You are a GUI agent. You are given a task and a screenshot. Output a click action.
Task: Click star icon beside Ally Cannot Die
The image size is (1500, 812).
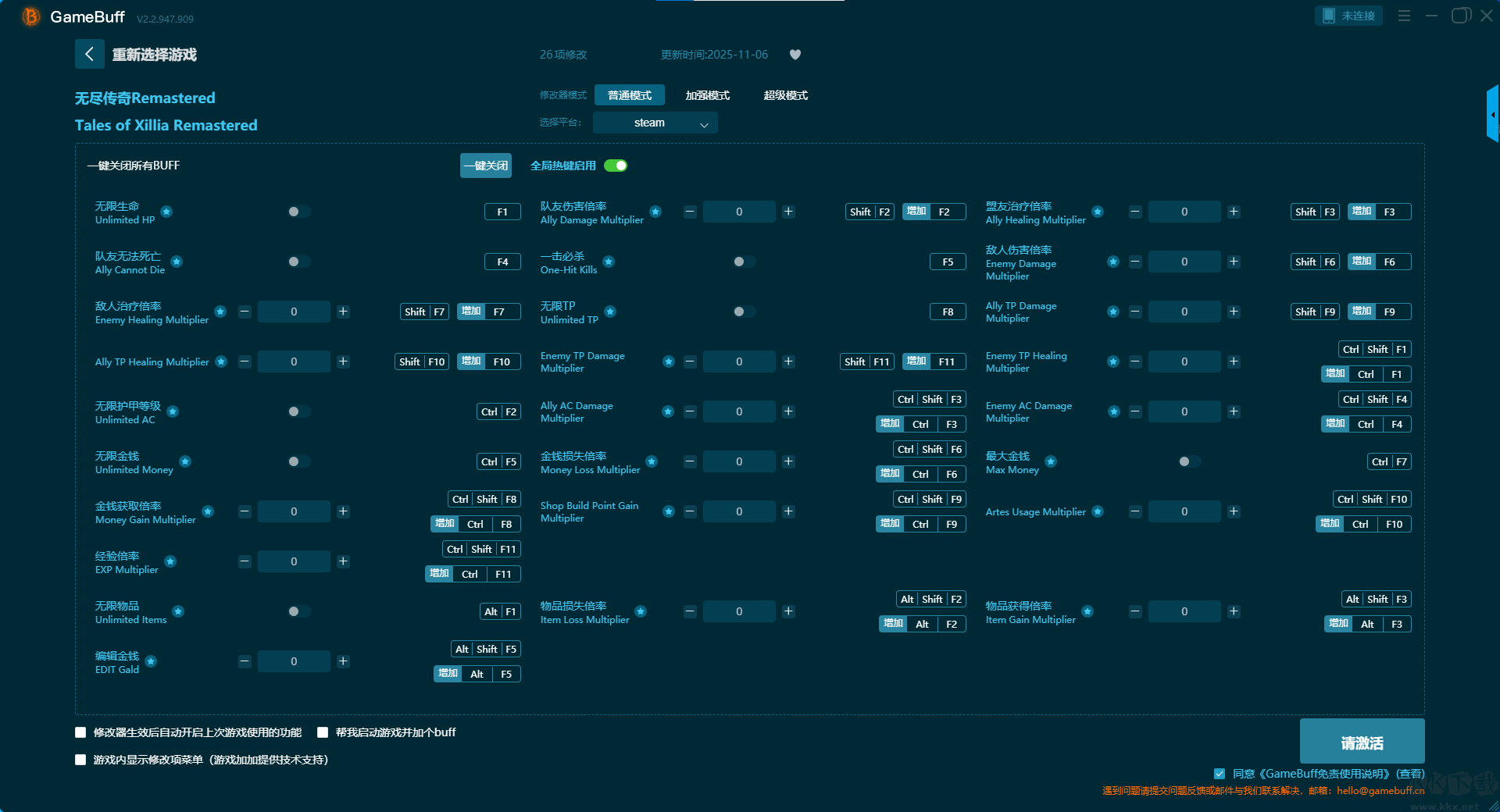(x=177, y=262)
